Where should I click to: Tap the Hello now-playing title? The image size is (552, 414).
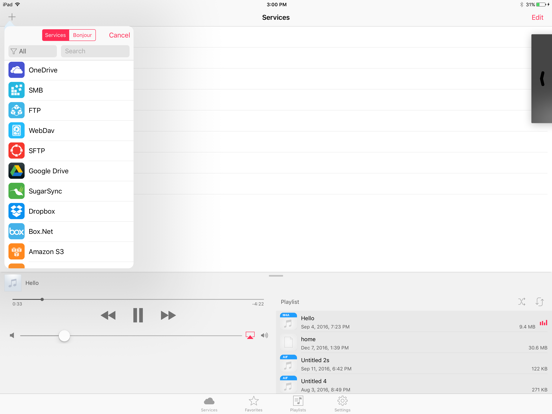(32, 283)
